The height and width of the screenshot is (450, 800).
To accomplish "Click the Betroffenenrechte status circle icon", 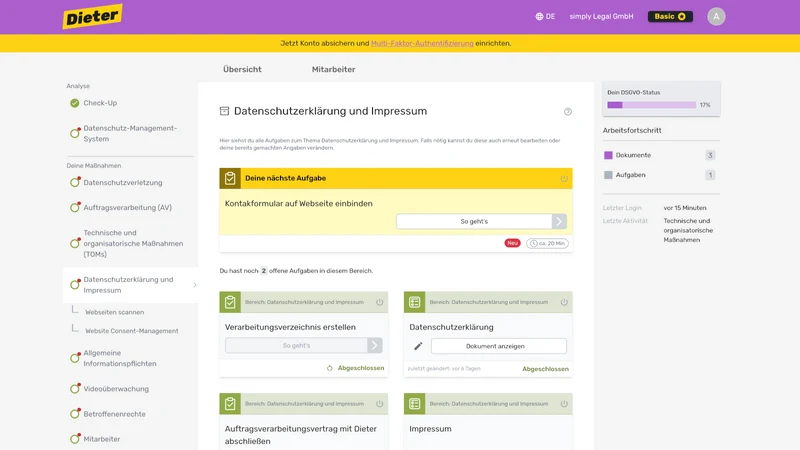I will [75, 413].
